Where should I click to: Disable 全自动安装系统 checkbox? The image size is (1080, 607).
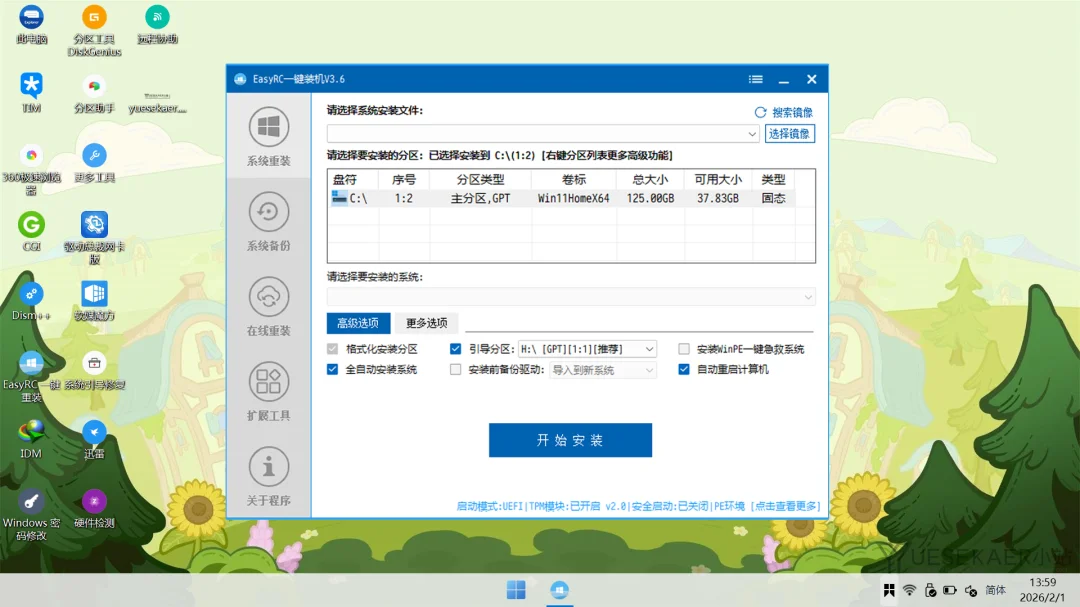333,370
